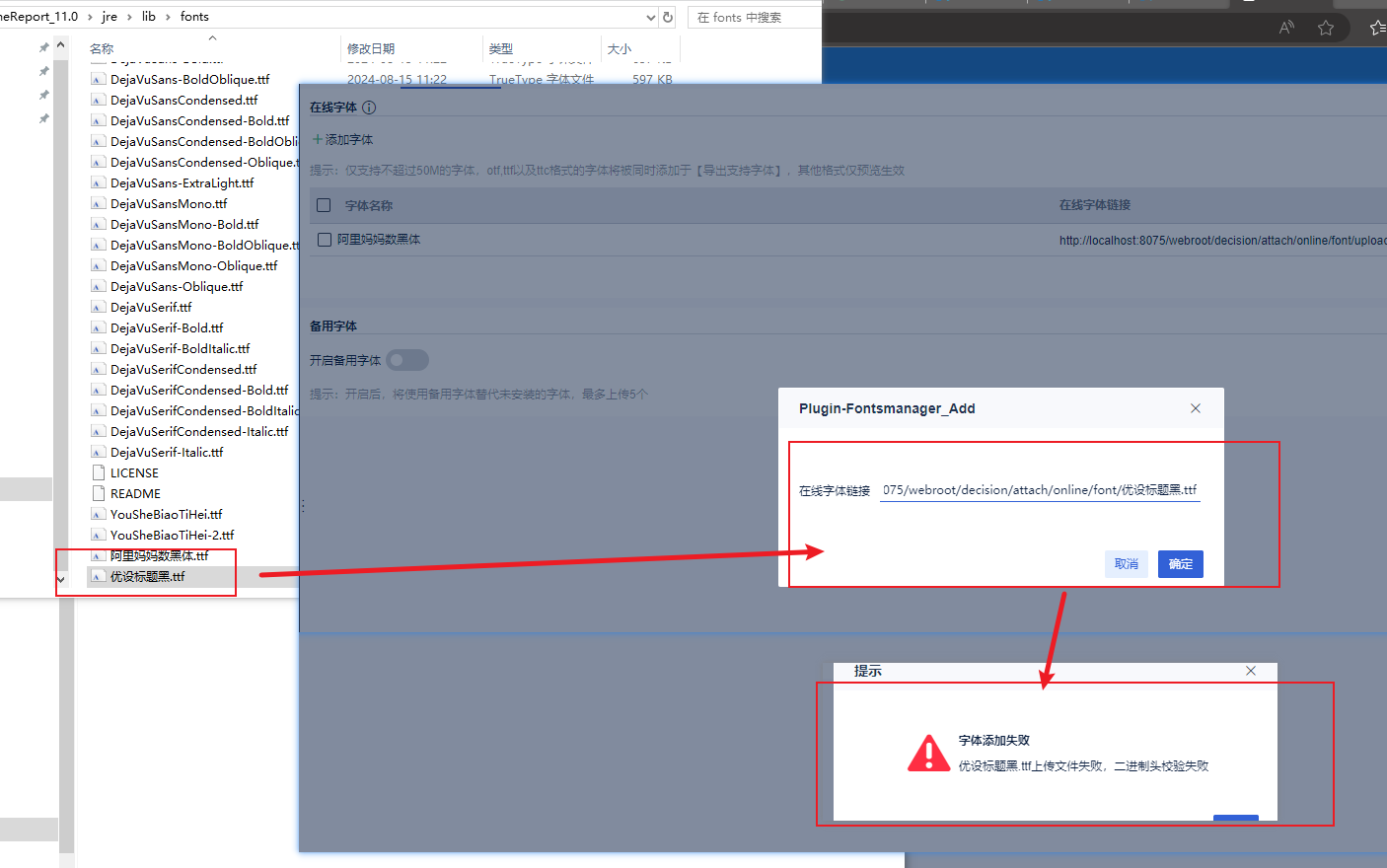Click the font icon of DejaVuSans-ExtraLight.ttf
Viewport: 1387px width, 868px height.
(x=98, y=182)
